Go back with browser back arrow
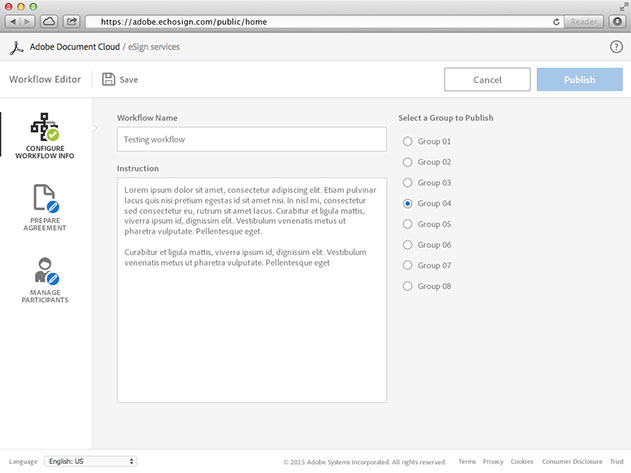This screenshot has height=473, width=631. point(13,21)
